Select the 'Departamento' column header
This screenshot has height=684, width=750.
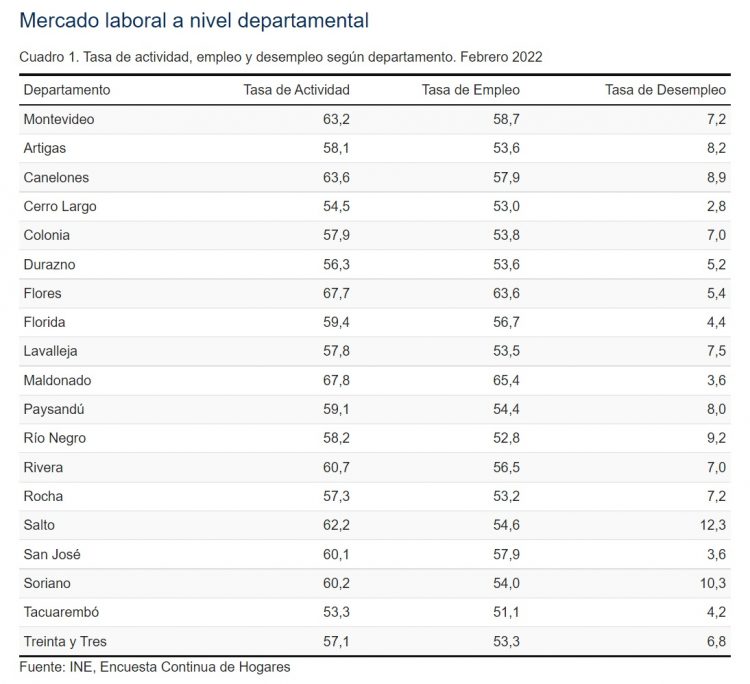click(67, 90)
